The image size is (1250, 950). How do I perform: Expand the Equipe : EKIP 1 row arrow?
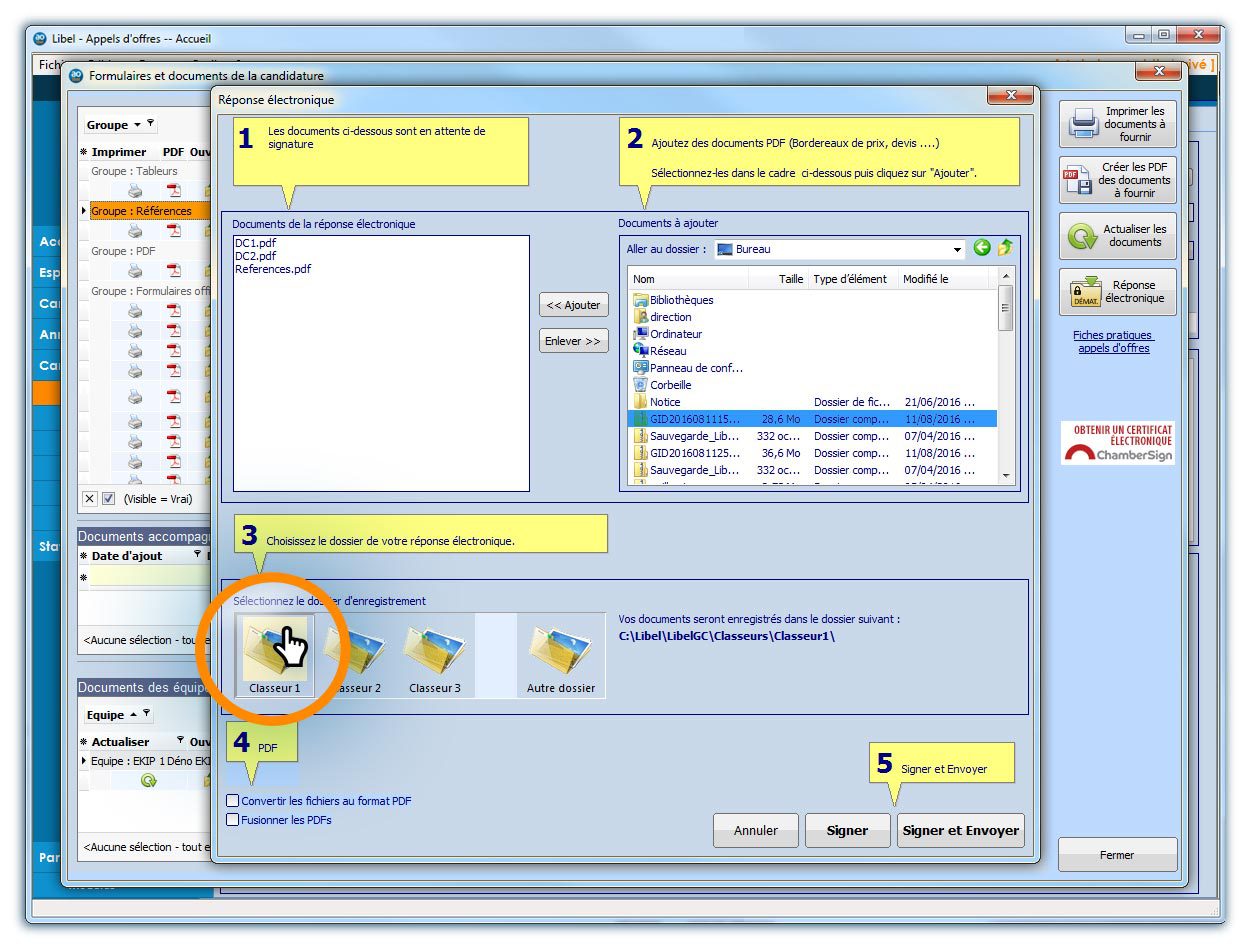click(x=84, y=761)
